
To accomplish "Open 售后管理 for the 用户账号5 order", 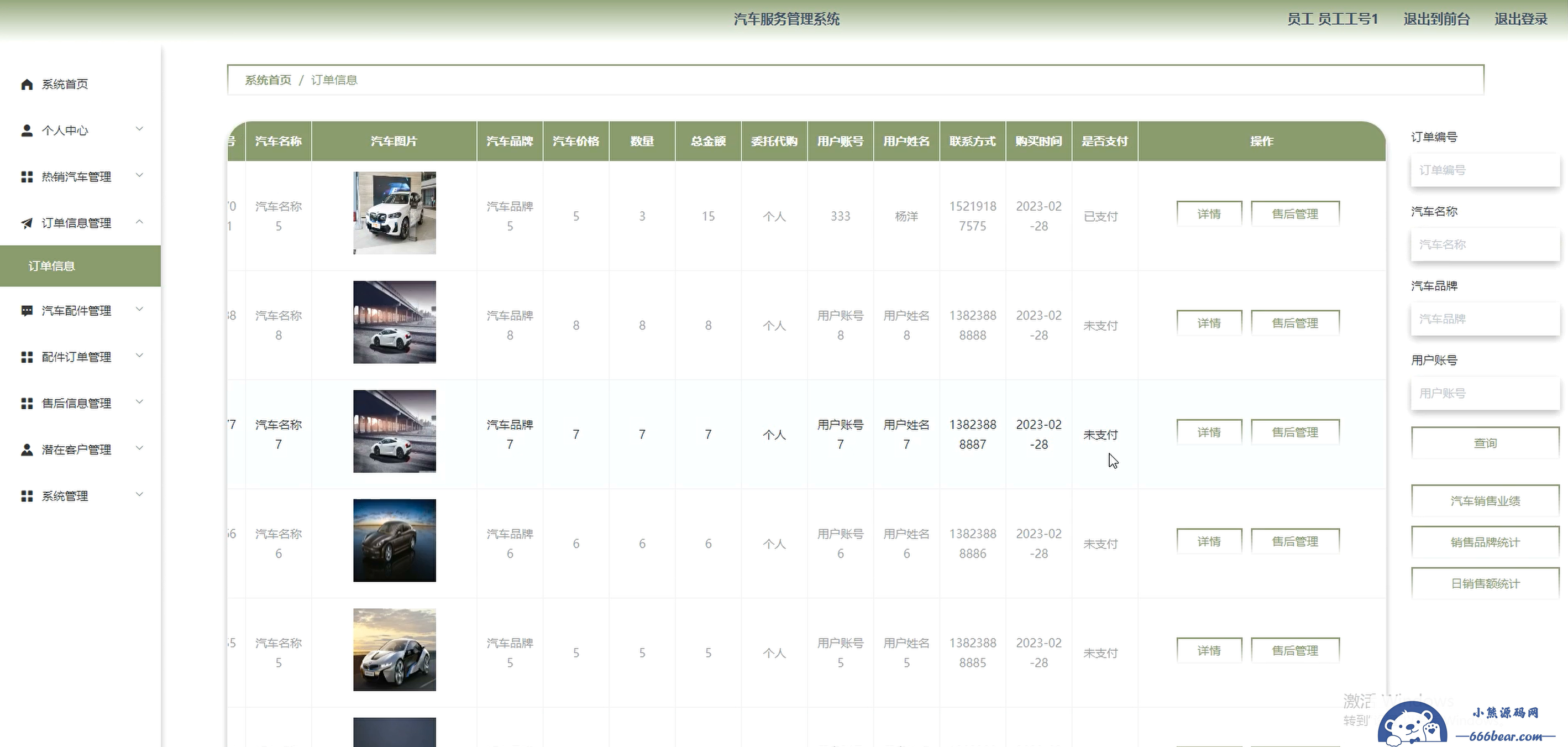I will point(1295,650).
